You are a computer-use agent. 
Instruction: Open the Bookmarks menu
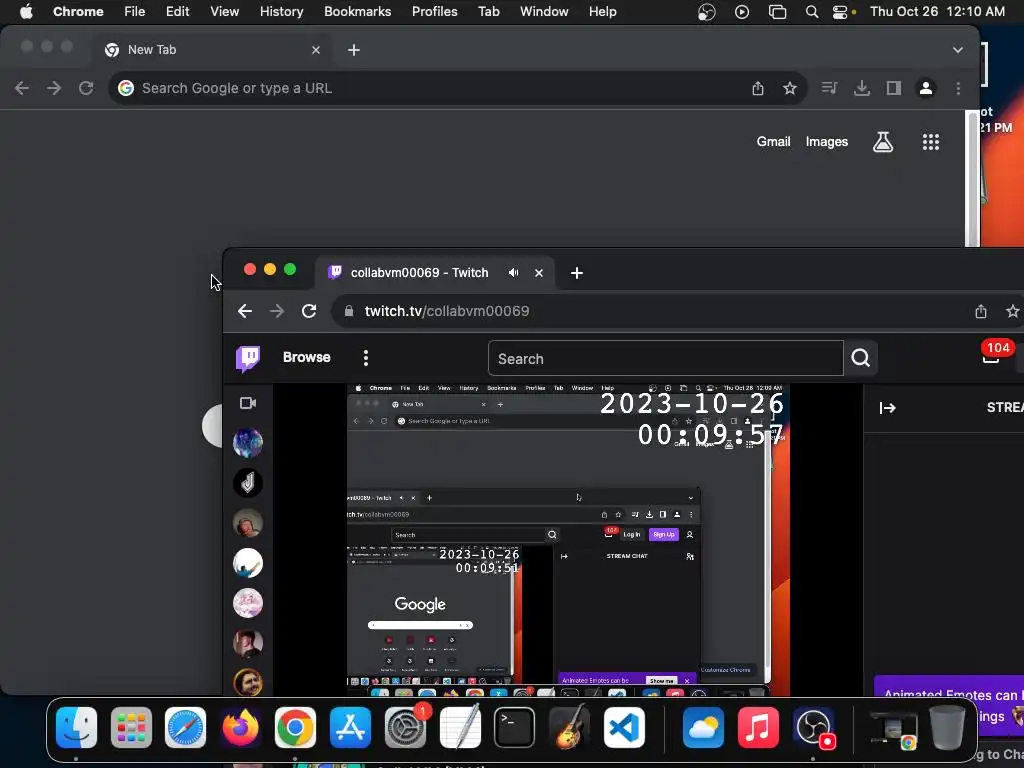point(358,12)
